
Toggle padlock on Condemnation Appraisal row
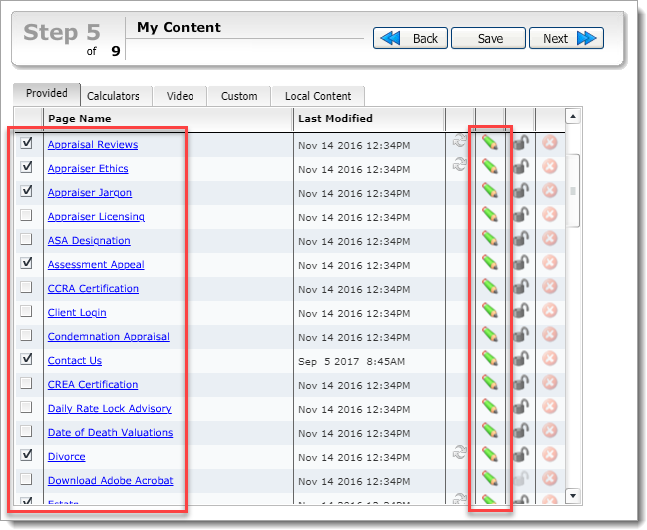coord(521,334)
